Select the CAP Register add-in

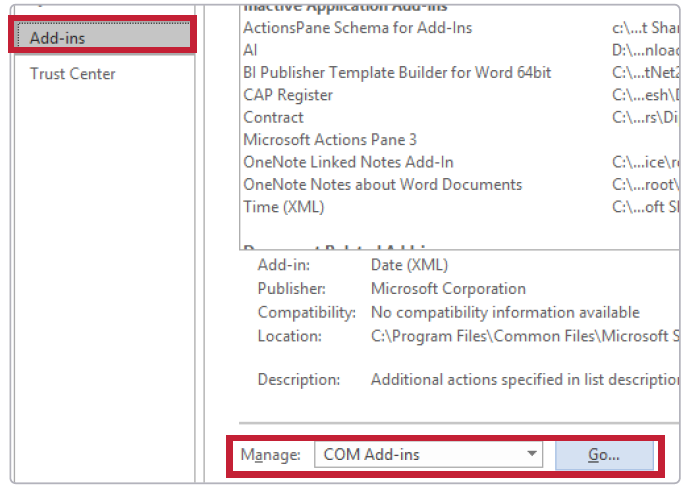point(288,95)
